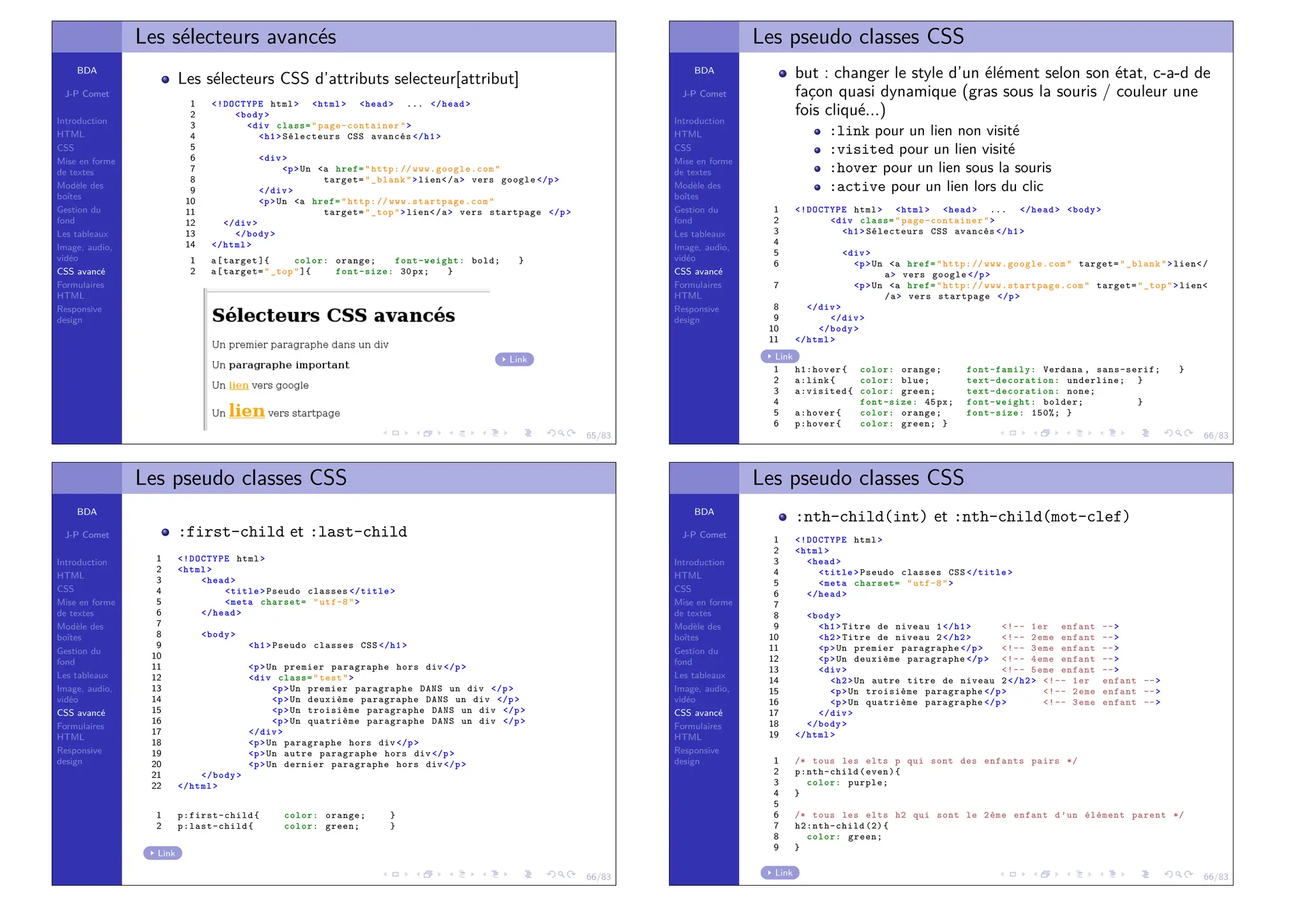Viewport: 1307px width, 924px height.
Task: Click appendix lines icon on sélecteurs avancés slide
Action: pos(528,433)
